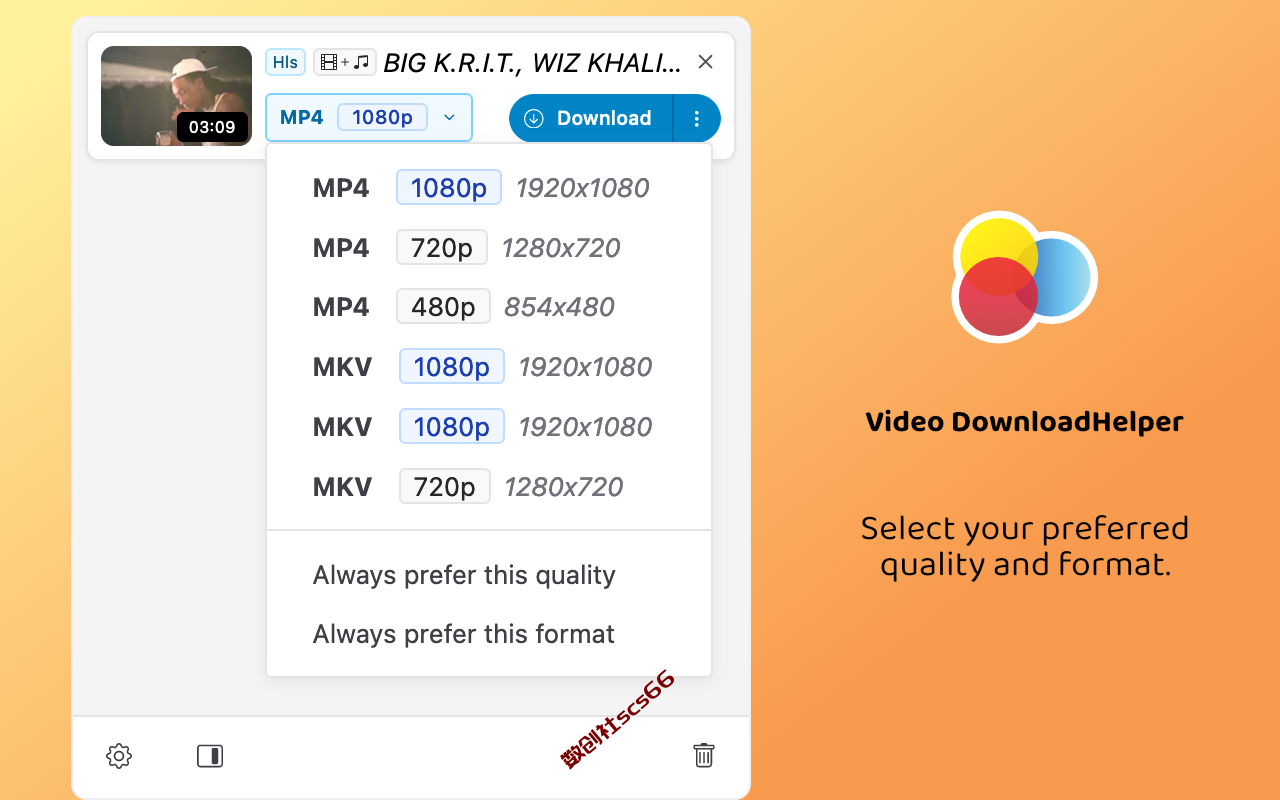Click the 480p quality badge
This screenshot has width=1280, height=800.
point(443,307)
